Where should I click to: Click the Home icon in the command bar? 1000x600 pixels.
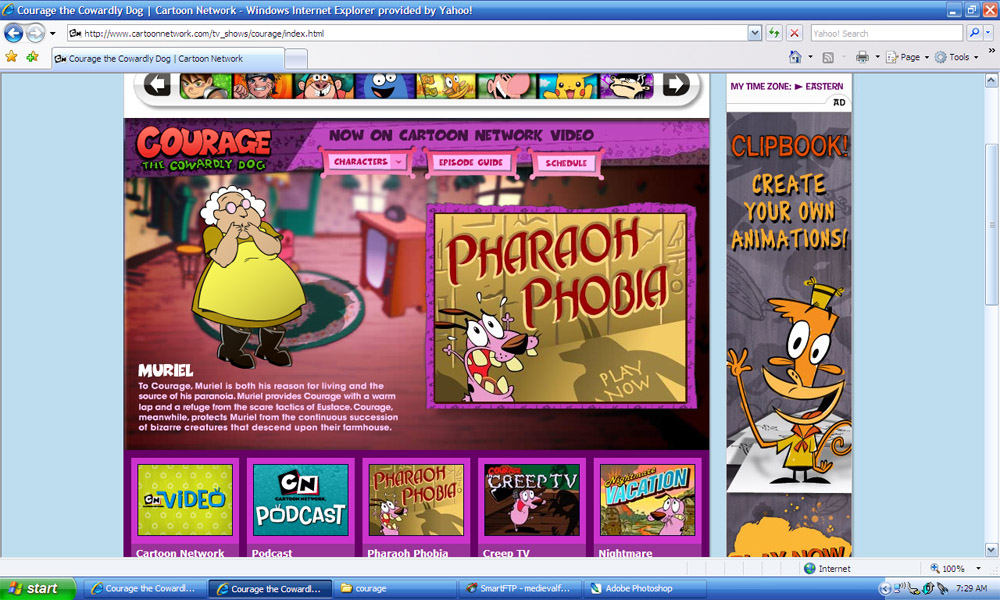point(795,57)
